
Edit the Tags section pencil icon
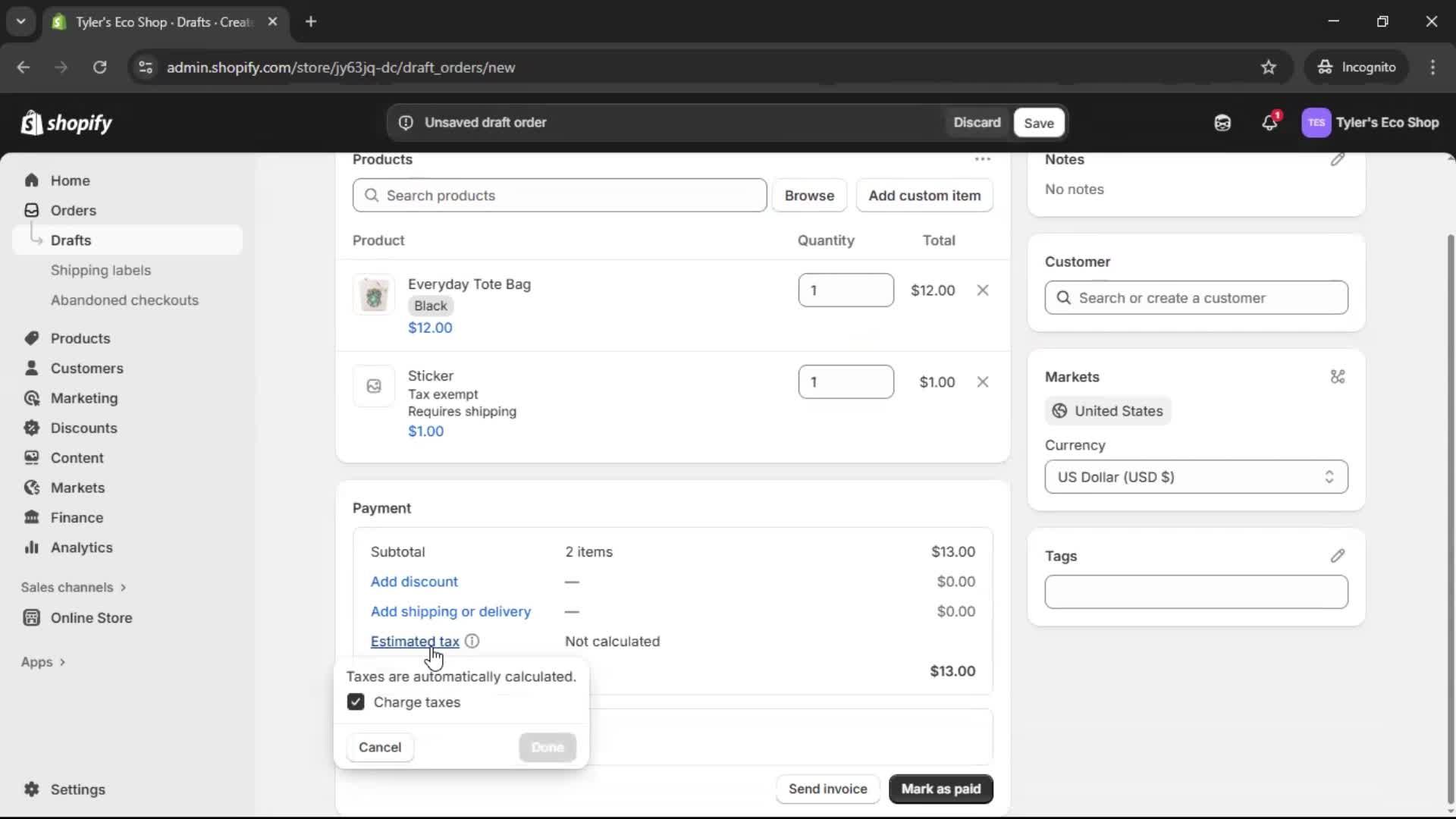pos(1338,556)
